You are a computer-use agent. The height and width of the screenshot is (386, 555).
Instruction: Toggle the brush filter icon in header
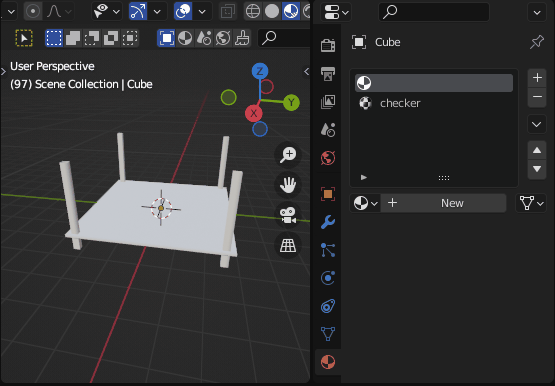242,38
